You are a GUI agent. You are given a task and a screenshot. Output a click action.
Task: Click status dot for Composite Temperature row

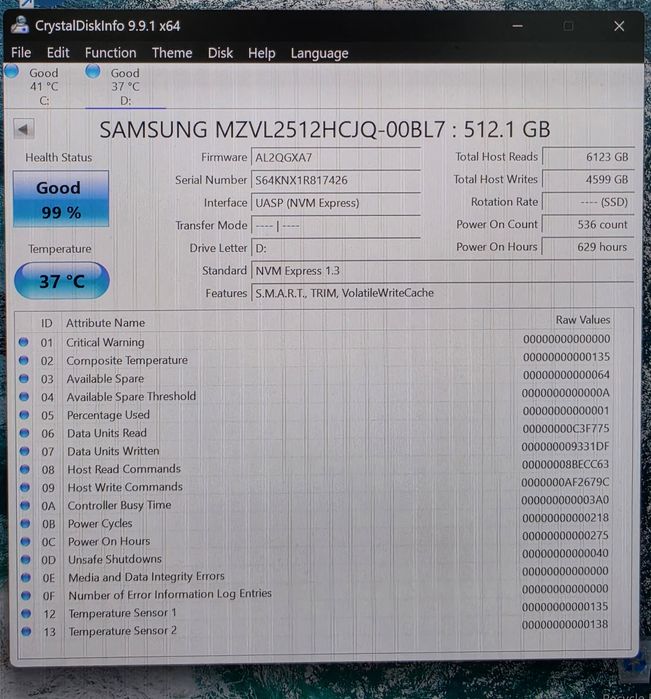click(24, 360)
